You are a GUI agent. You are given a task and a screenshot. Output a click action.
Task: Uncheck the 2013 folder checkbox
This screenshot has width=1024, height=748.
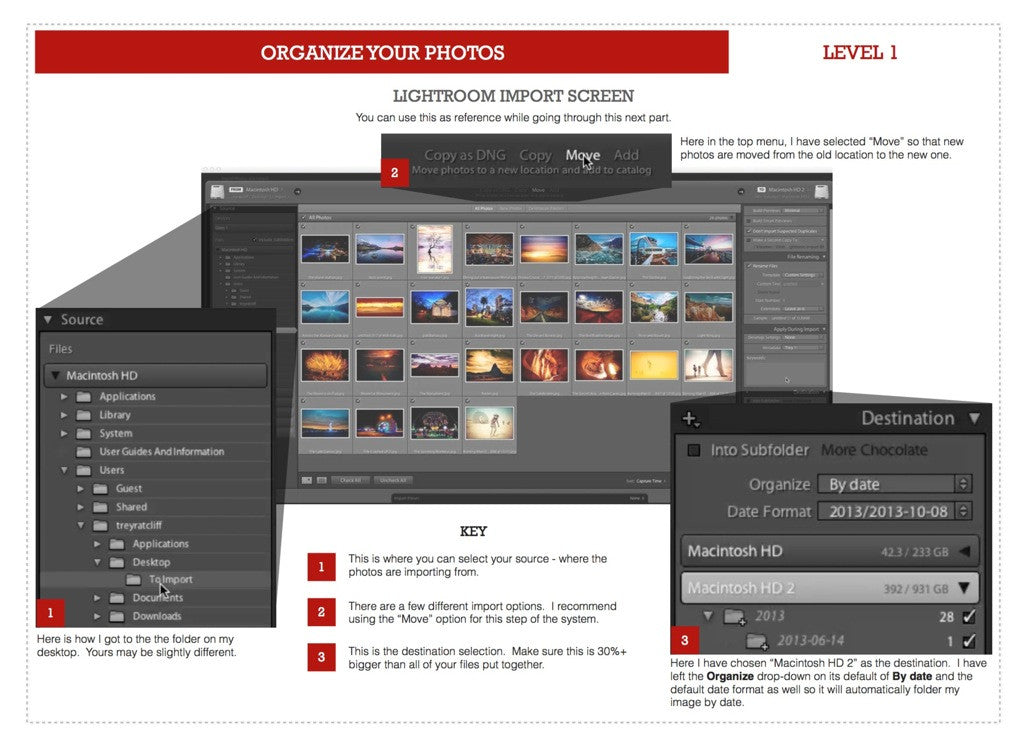[969, 618]
